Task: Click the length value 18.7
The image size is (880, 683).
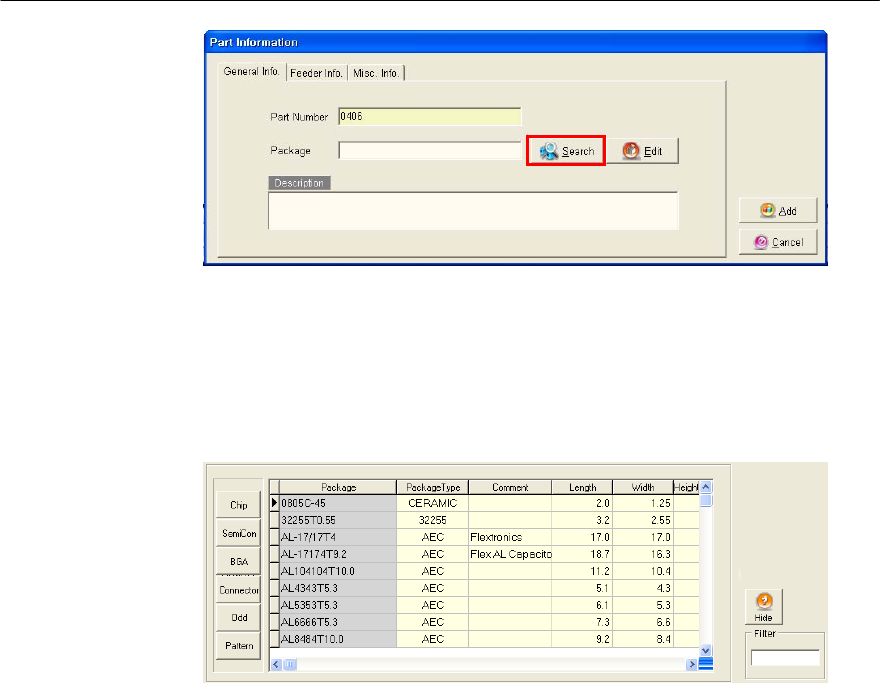Action: click(x=583, y=554)
